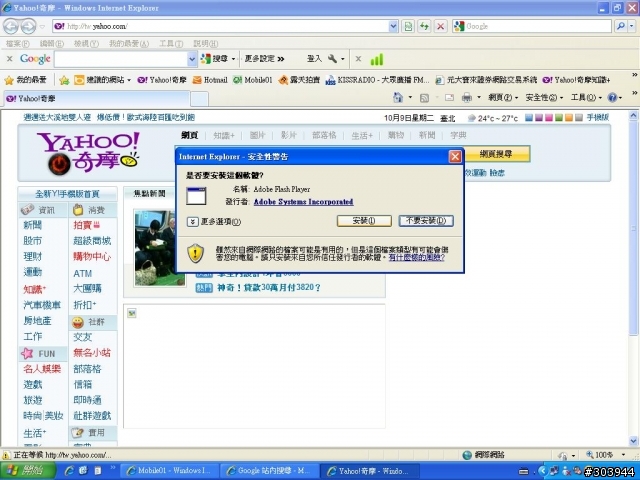Open the 檢視 menu

point(86,43)
